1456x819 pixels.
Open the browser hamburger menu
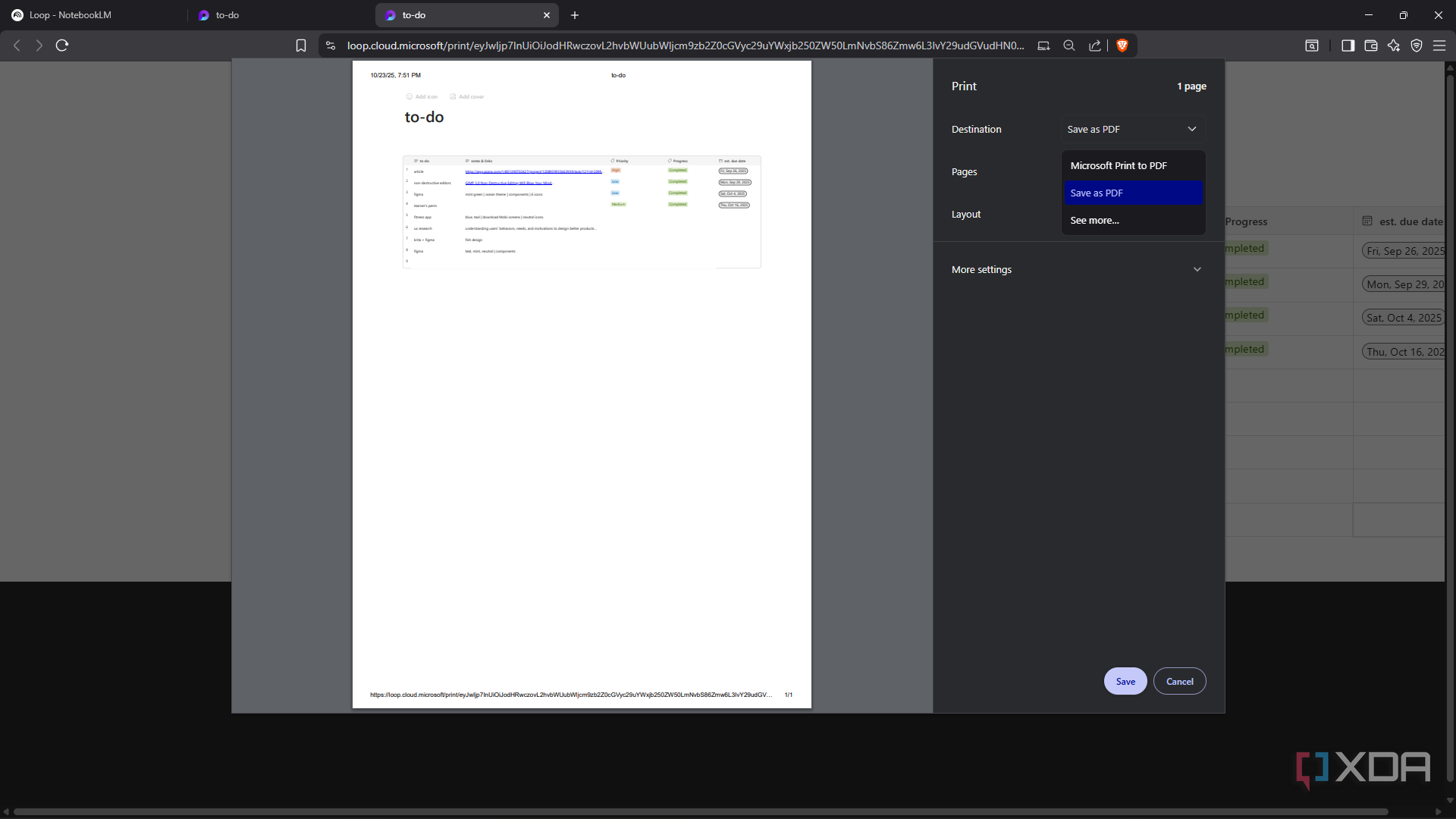coord(1439,45)
